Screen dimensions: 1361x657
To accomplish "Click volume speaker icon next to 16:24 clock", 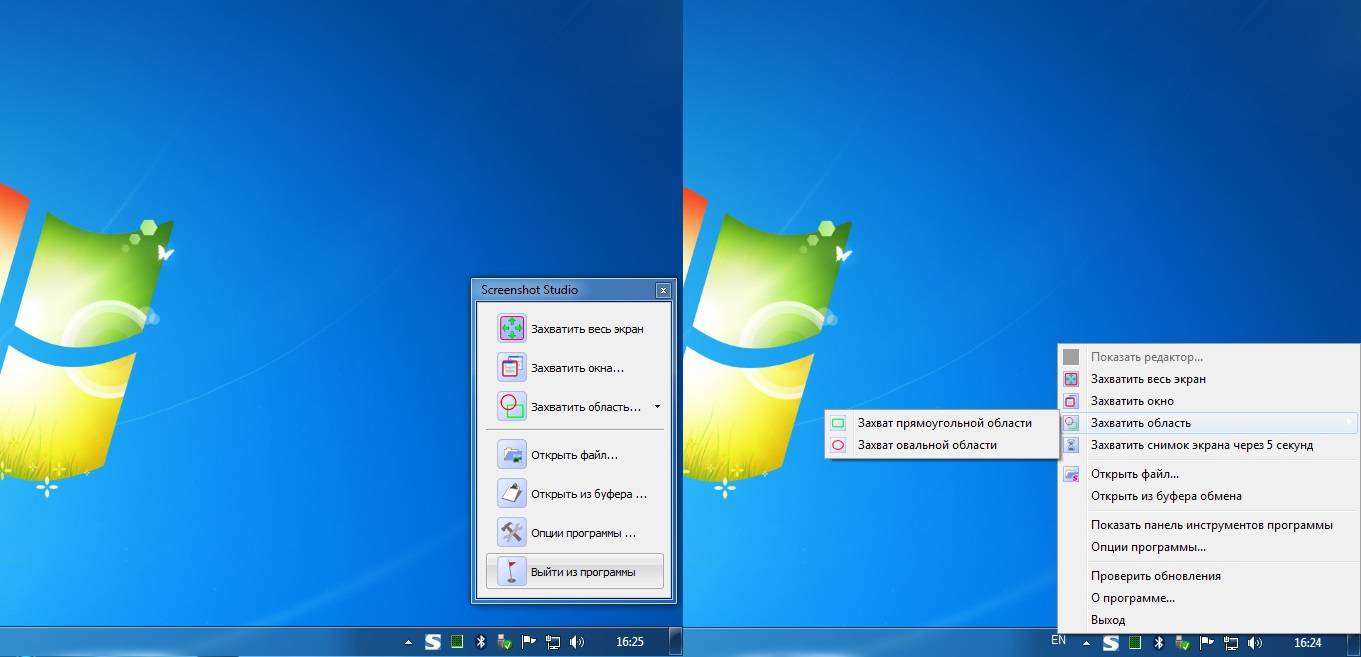I will [x=1255, y=642].
